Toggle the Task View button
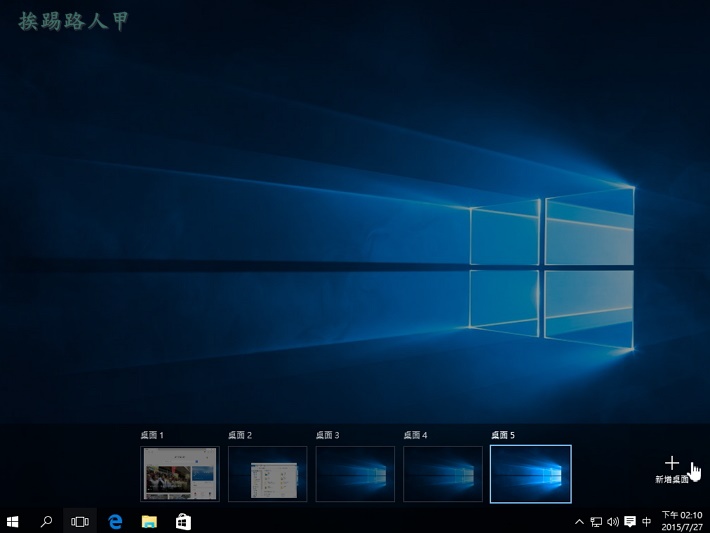710x533 pixels. (x=80, y=522)
